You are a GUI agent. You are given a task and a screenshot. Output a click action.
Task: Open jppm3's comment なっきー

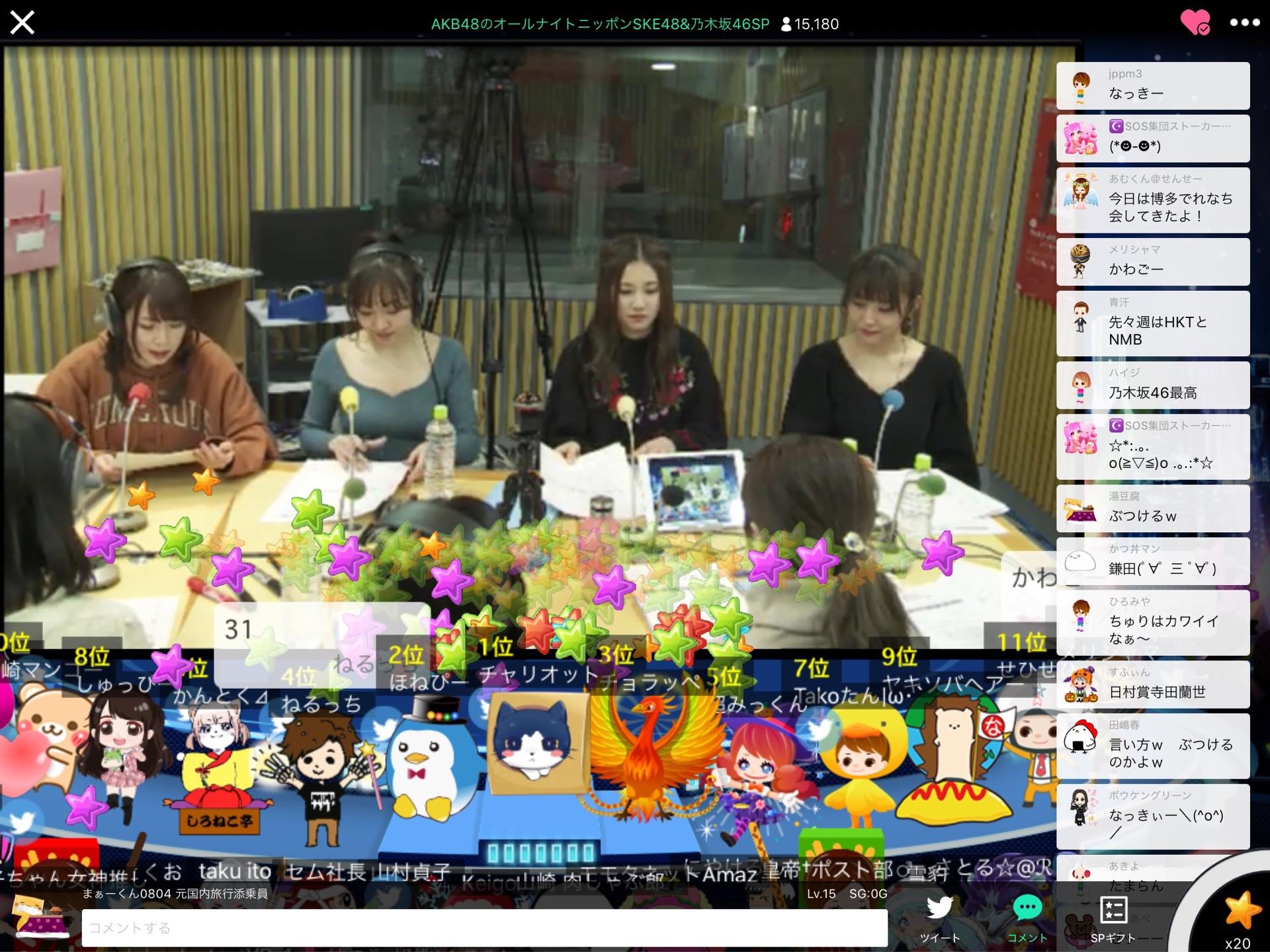click(1153, 86)
